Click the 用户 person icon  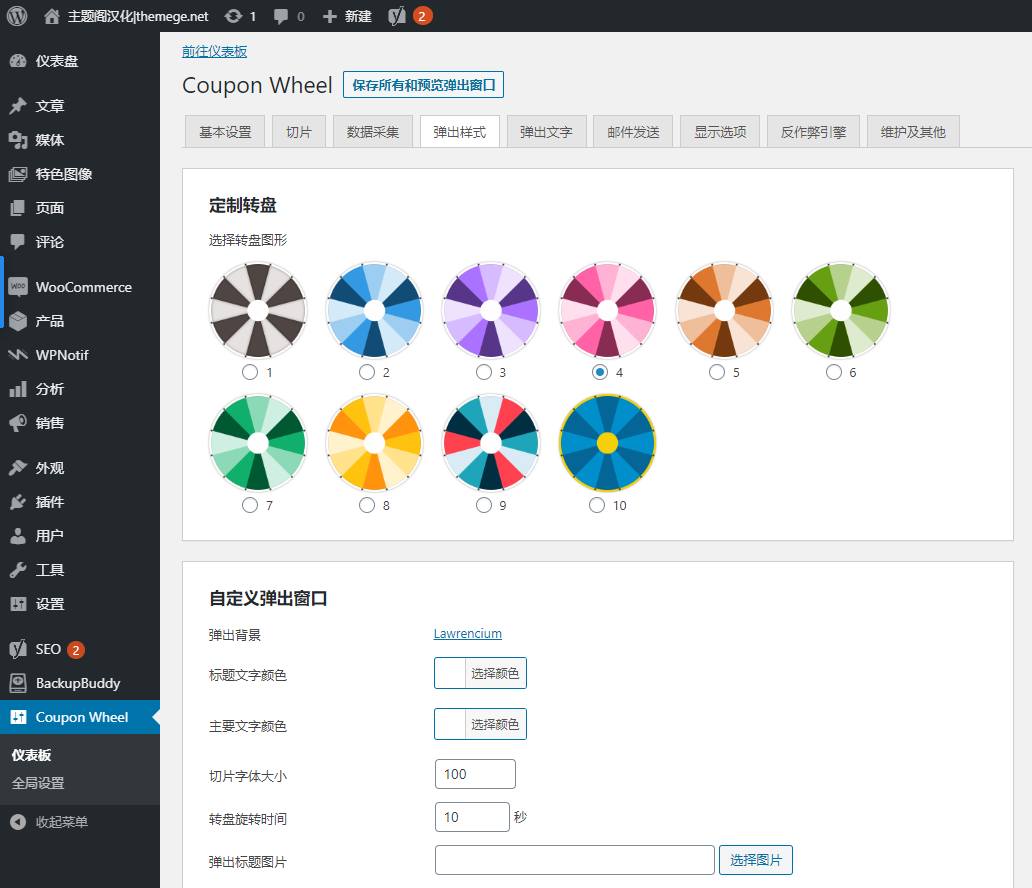pyautogui.click(x=18, y=536)
